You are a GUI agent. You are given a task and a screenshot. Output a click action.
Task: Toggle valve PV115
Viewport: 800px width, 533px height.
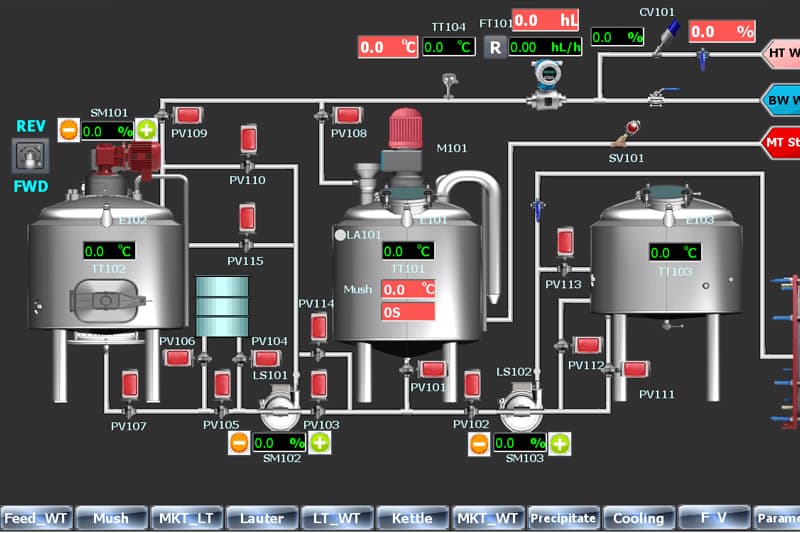pyautogui.click(x=247, y=218)
